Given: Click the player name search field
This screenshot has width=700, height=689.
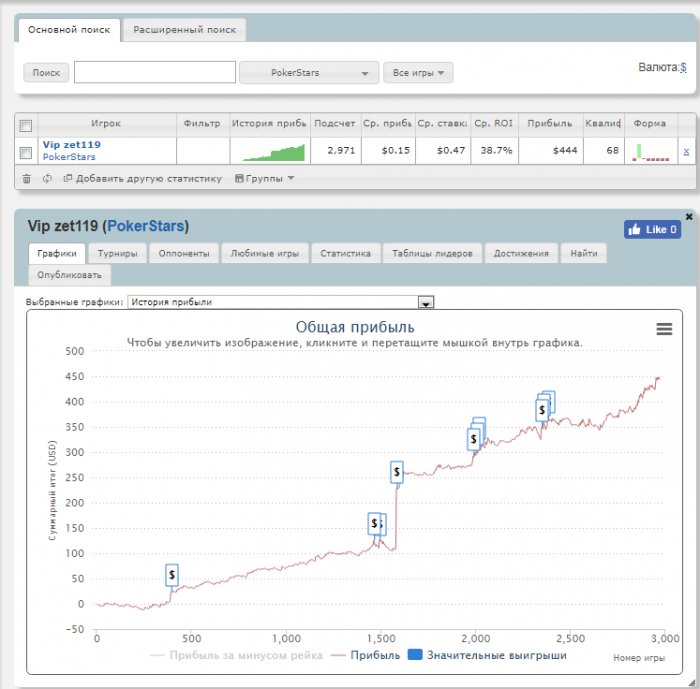Looking at the screenshot, I should [155, 72].
